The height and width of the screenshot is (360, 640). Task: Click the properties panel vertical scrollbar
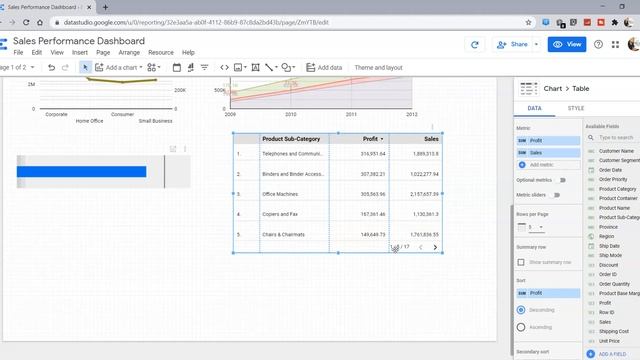[512, 280]
